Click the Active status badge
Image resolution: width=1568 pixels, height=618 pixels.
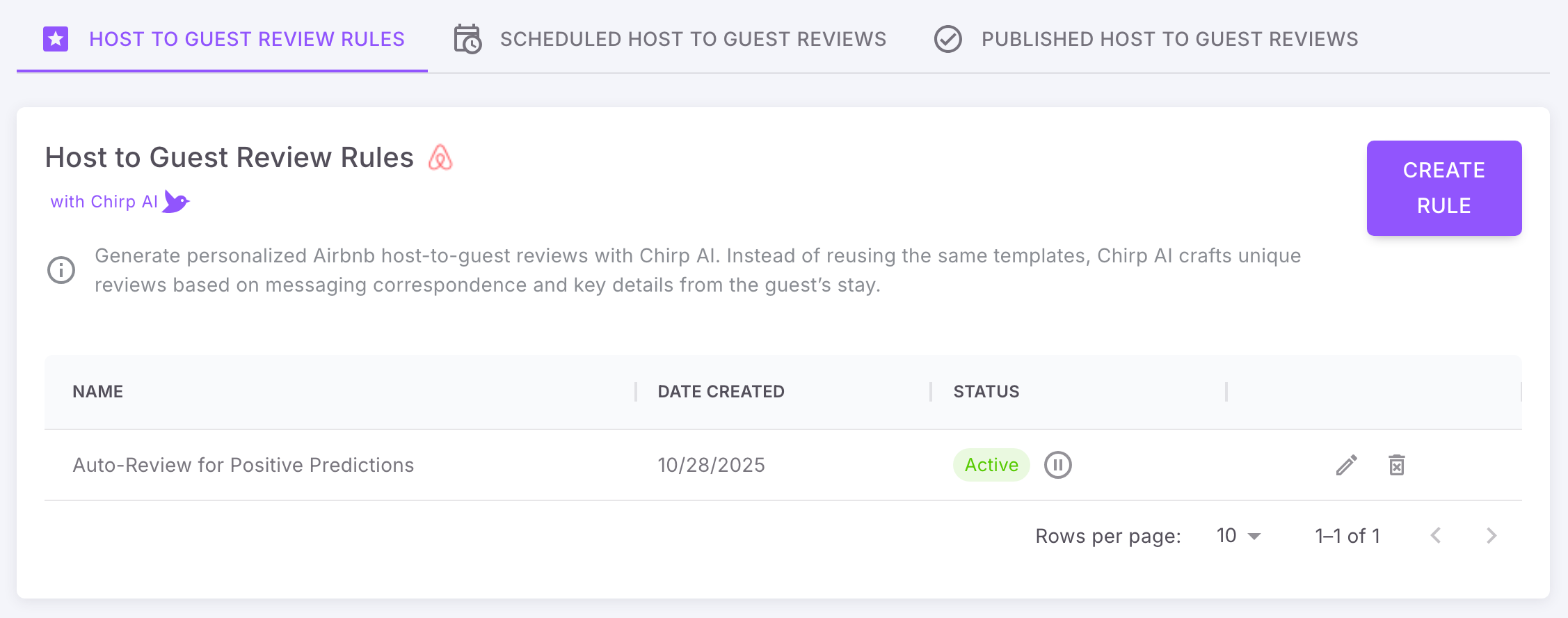[991, 465]
